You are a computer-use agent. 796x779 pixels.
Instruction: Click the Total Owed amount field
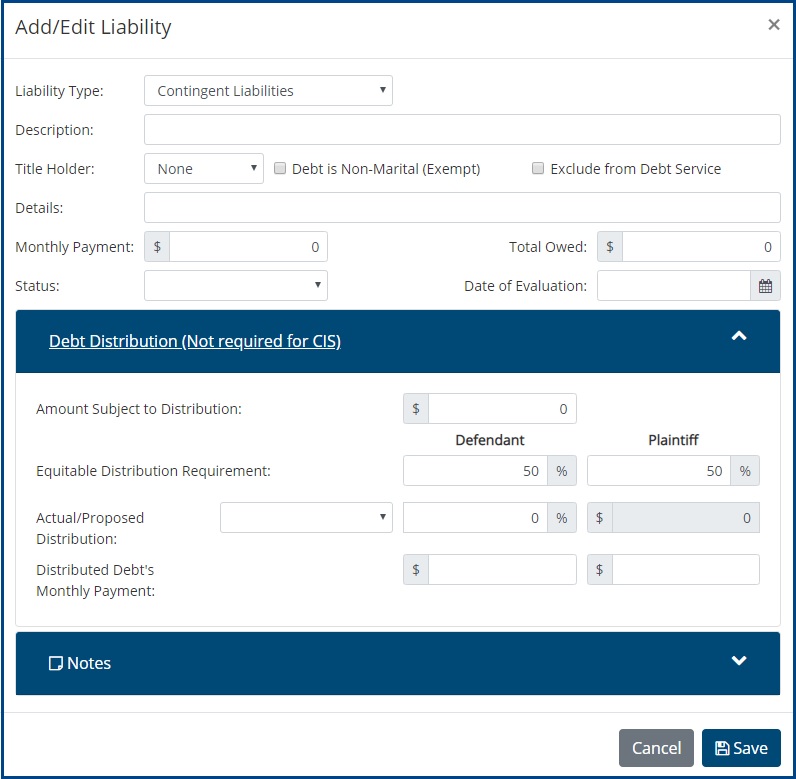(701, 247)
